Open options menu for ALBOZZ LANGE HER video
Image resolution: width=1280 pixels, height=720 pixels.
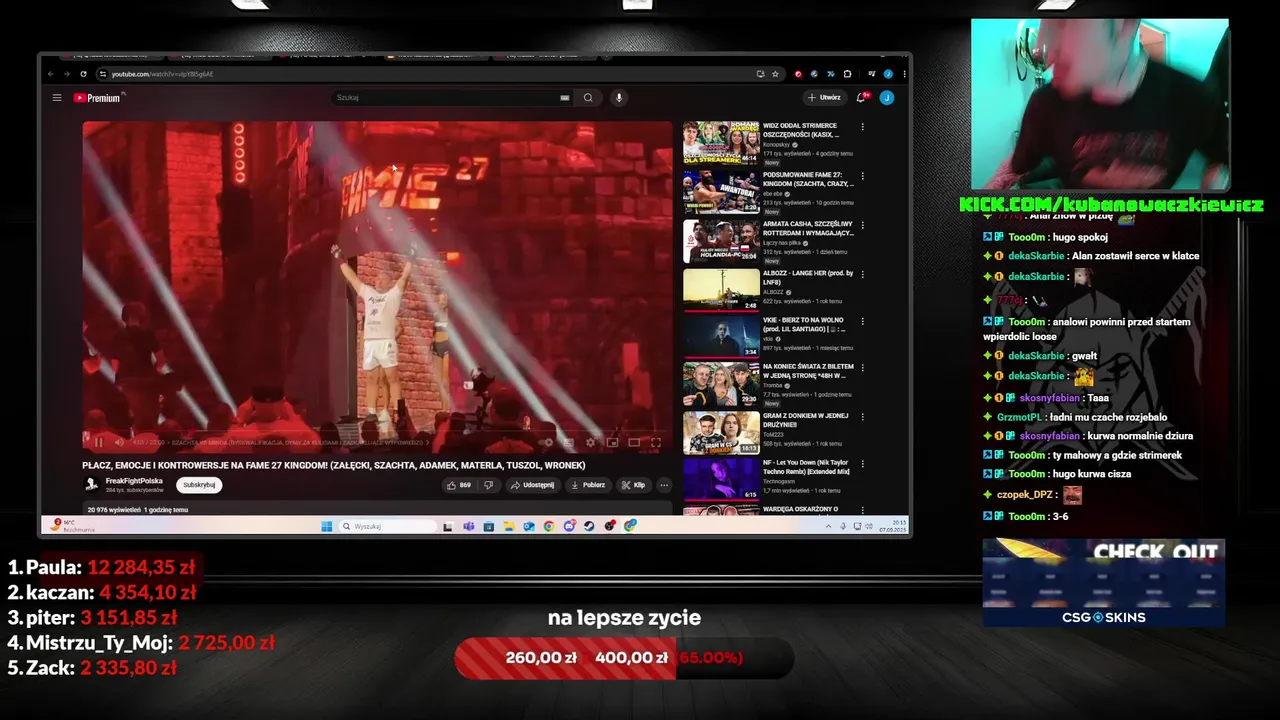point(862,273)
